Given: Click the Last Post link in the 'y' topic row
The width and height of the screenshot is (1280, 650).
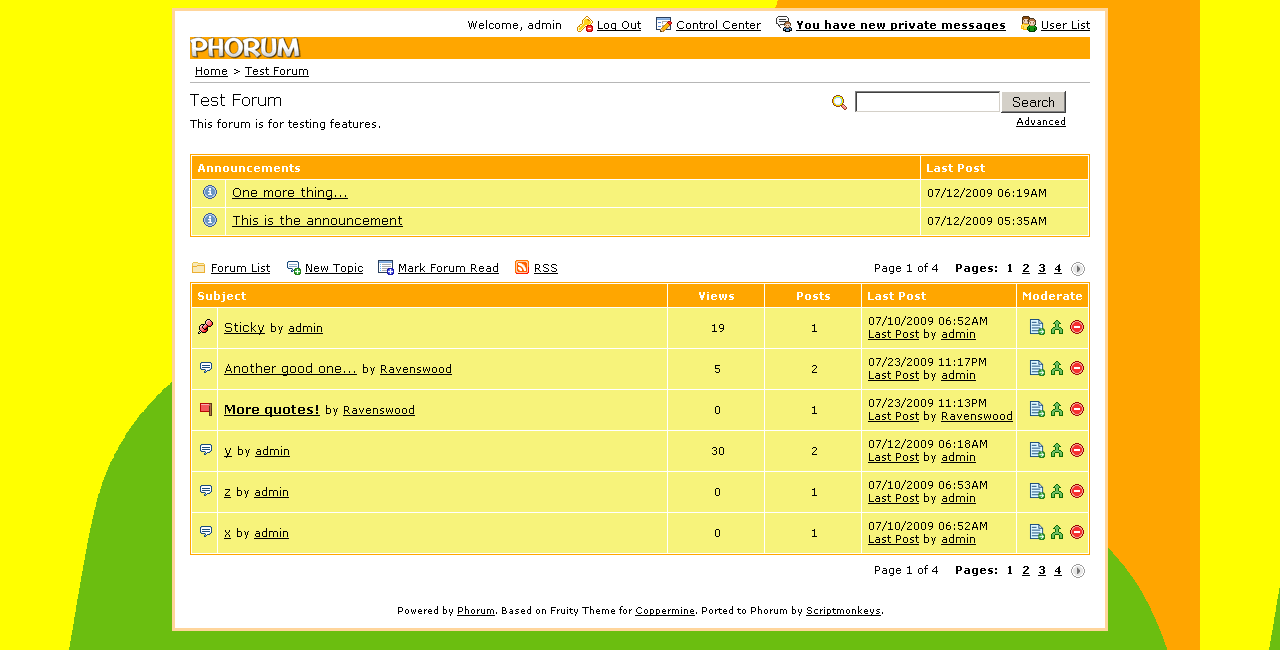Looking at the screenshot, I should tap(893, 457).
